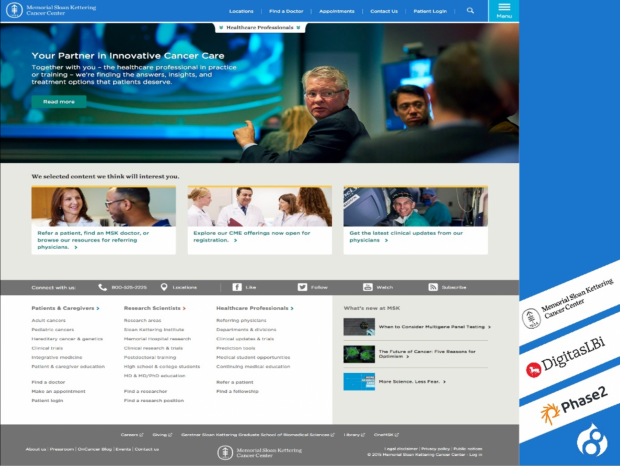Click the green Read more button
This screenshot has width=620, height=466.
point(59,102)
